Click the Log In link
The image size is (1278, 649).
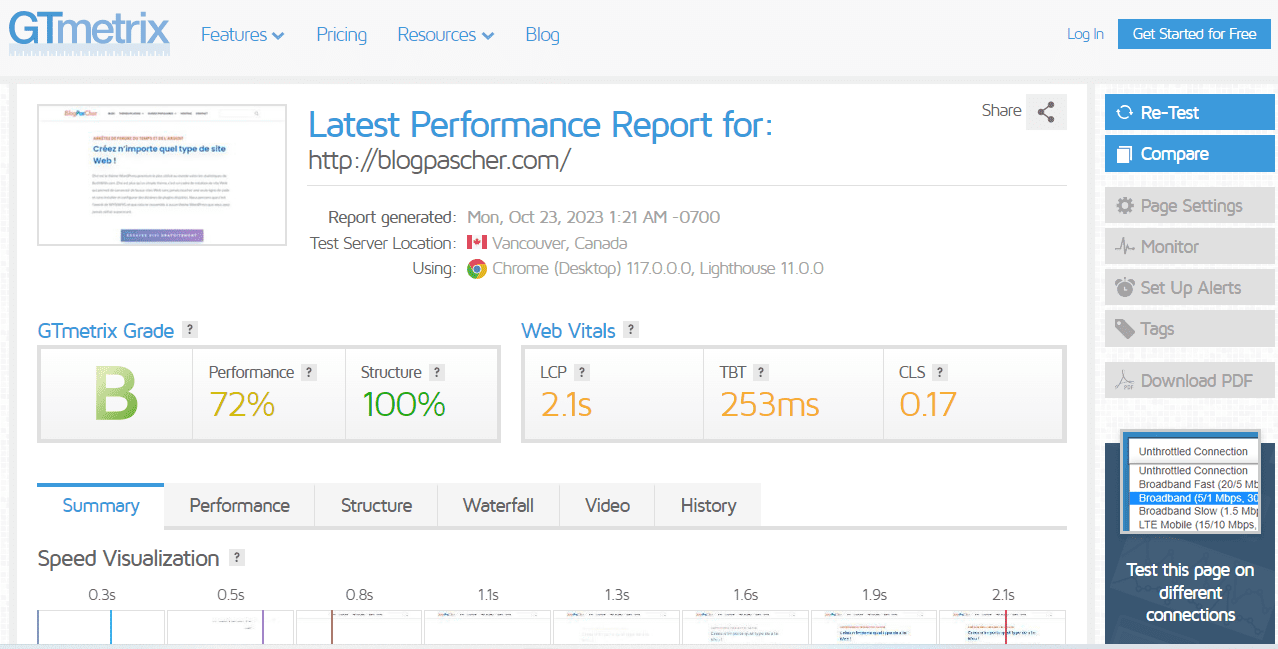click(1085, 34)
